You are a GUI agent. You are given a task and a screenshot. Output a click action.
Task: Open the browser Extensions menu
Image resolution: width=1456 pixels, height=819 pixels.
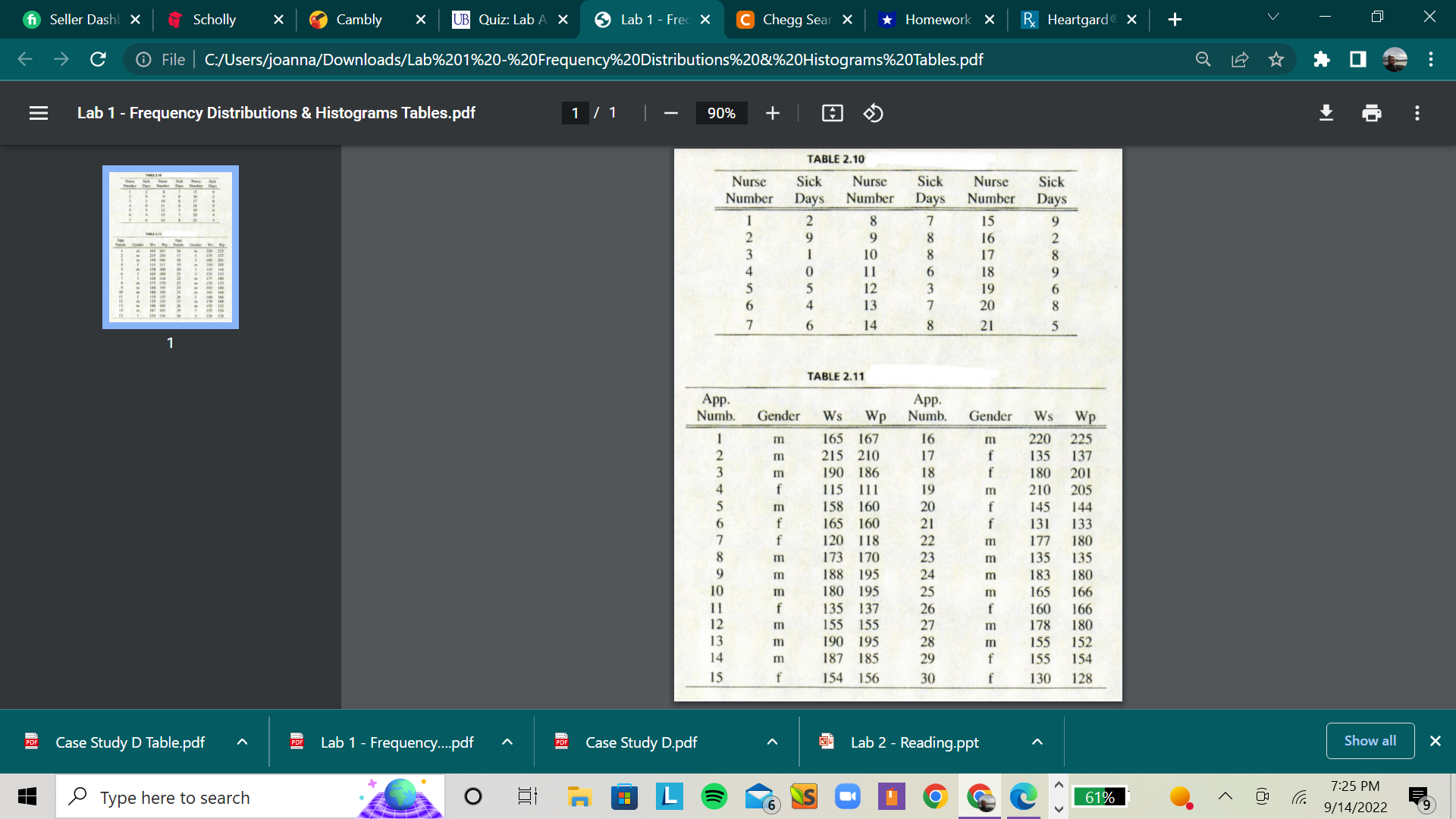pos(1322,59)
